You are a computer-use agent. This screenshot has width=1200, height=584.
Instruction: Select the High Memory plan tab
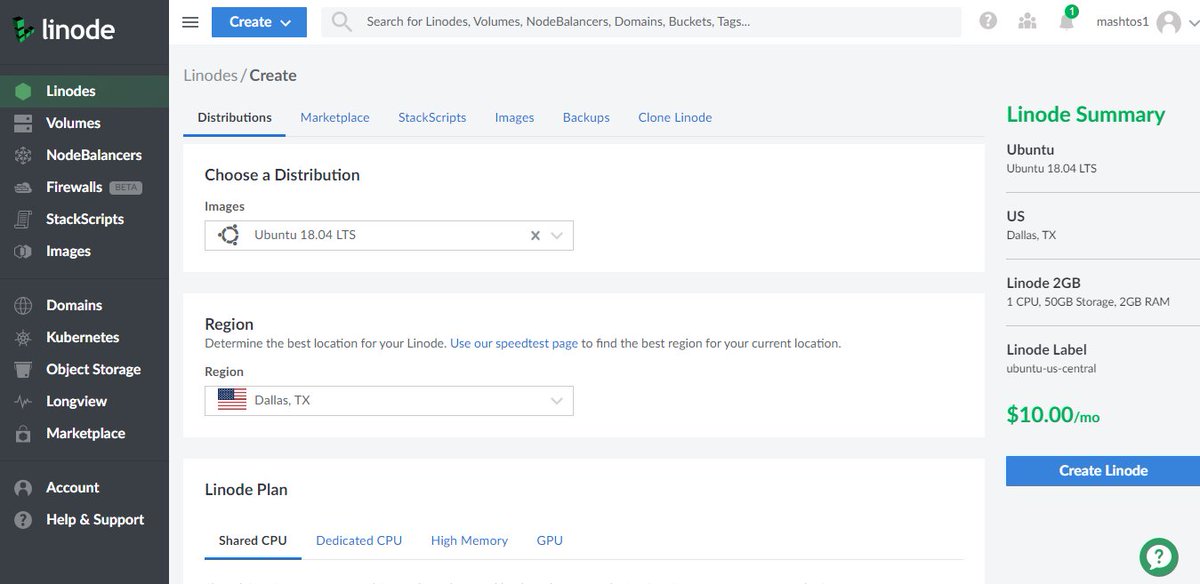469,540
